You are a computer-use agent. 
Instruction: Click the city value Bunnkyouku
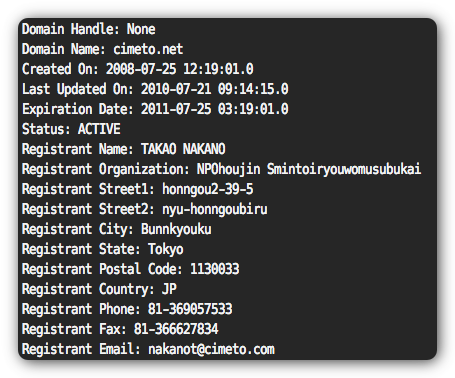tap(176, 229)
